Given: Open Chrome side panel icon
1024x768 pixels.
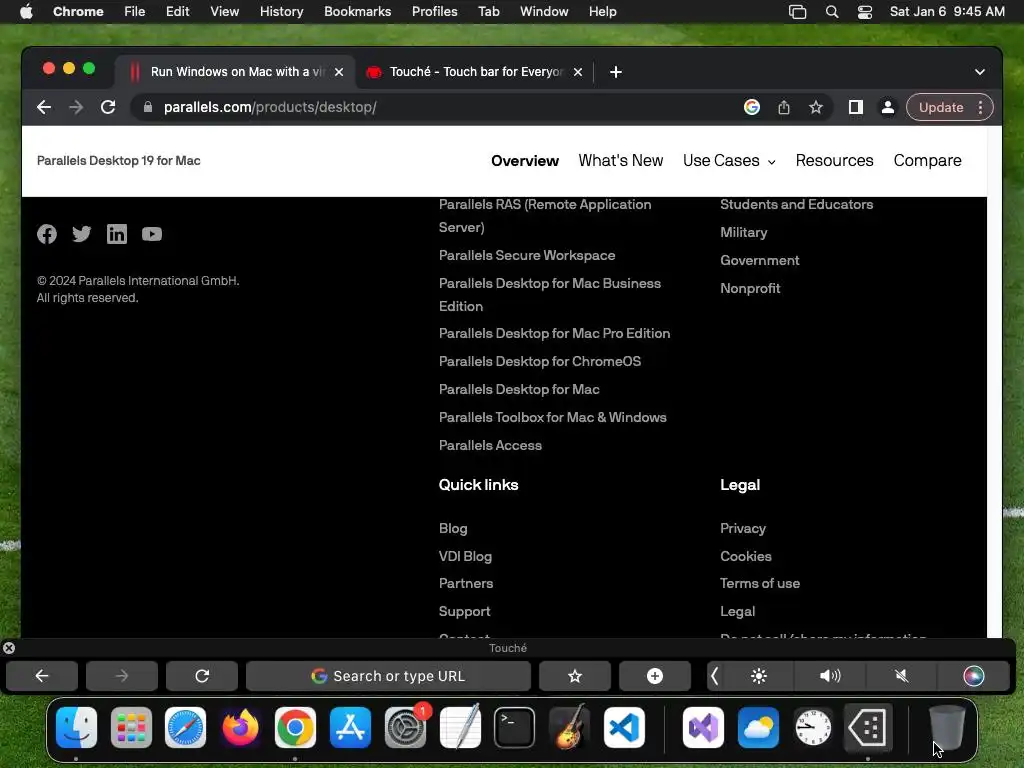Looking at the screenshot, I should coord(856,107).
